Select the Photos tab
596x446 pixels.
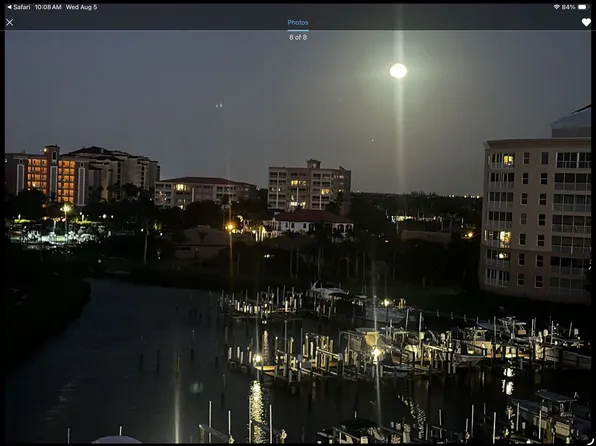tap(298, 22)
